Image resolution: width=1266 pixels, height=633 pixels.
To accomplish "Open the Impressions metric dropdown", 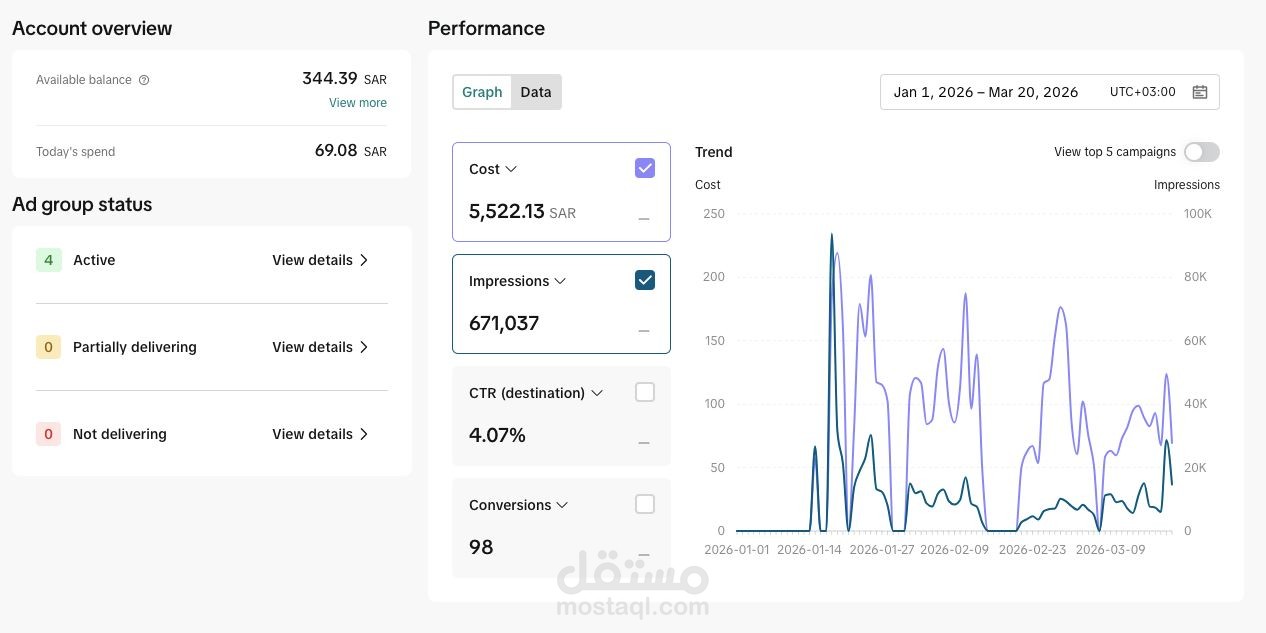I will pyautogui.click(x=560, y=281).
